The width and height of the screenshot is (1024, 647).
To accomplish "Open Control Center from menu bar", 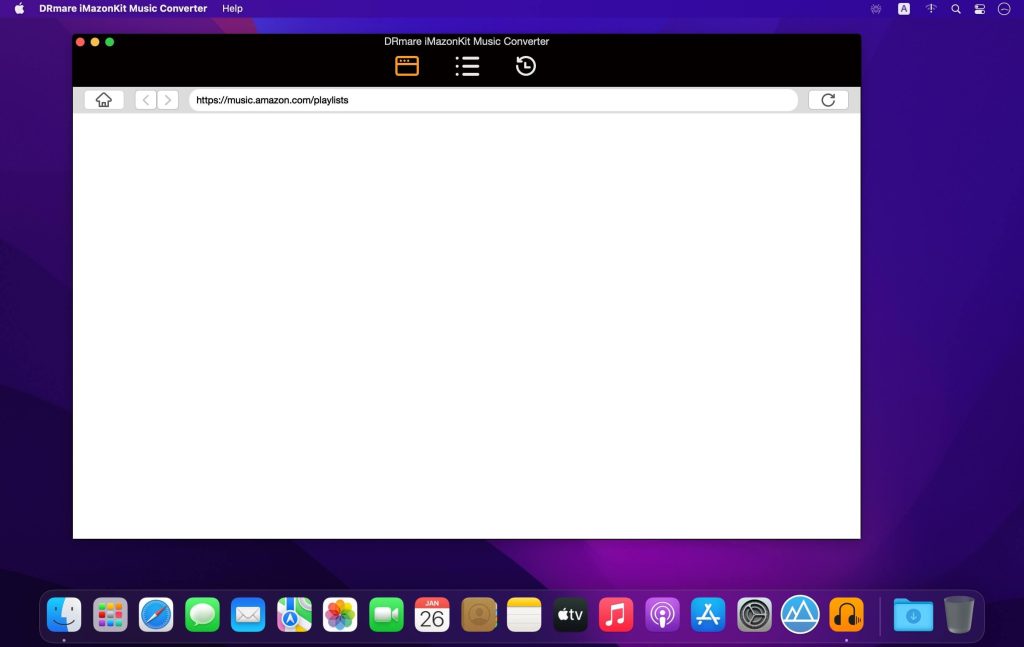I will pos(978,8).
